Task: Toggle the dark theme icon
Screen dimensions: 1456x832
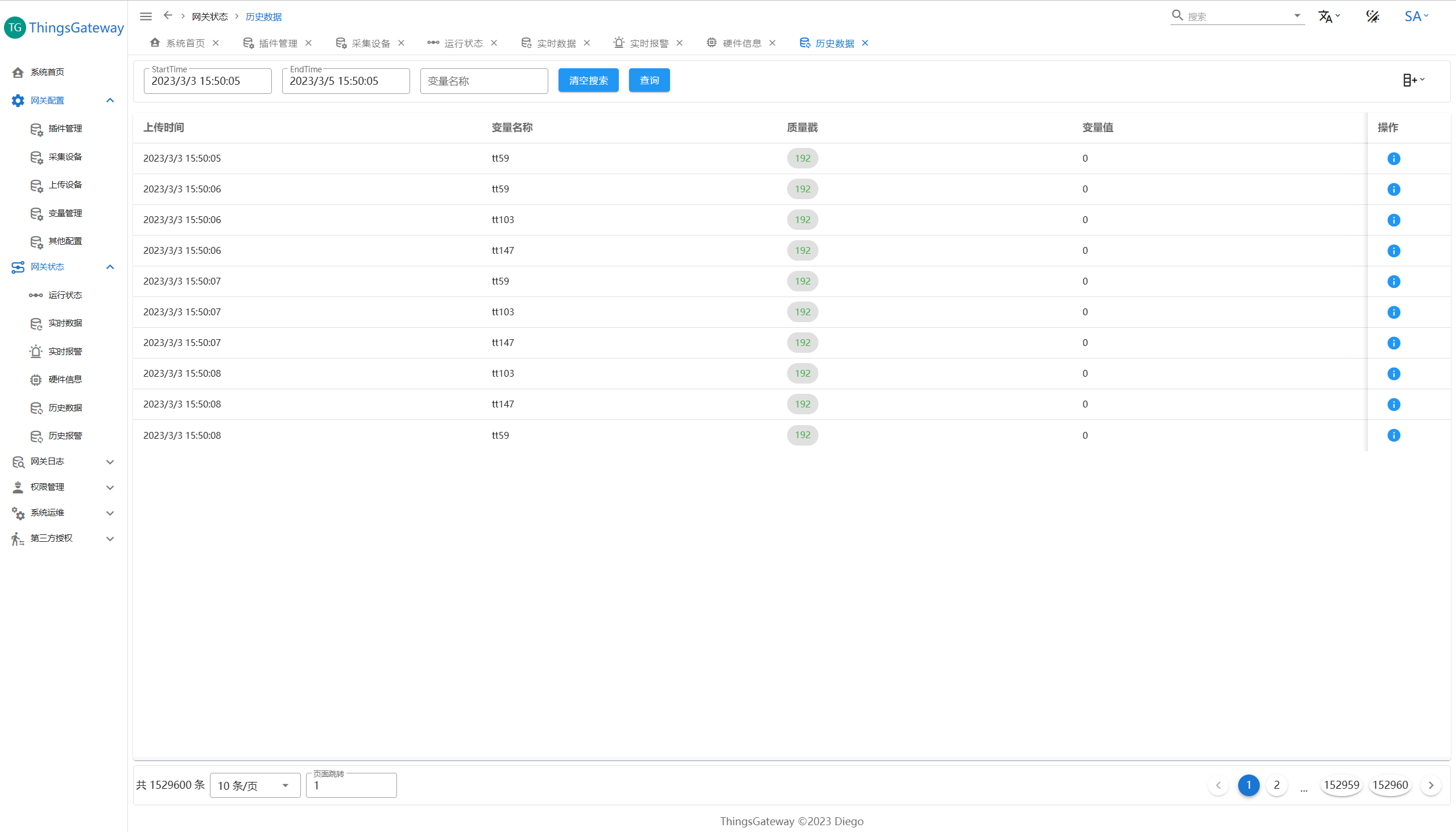Action: click(1372, 17)
